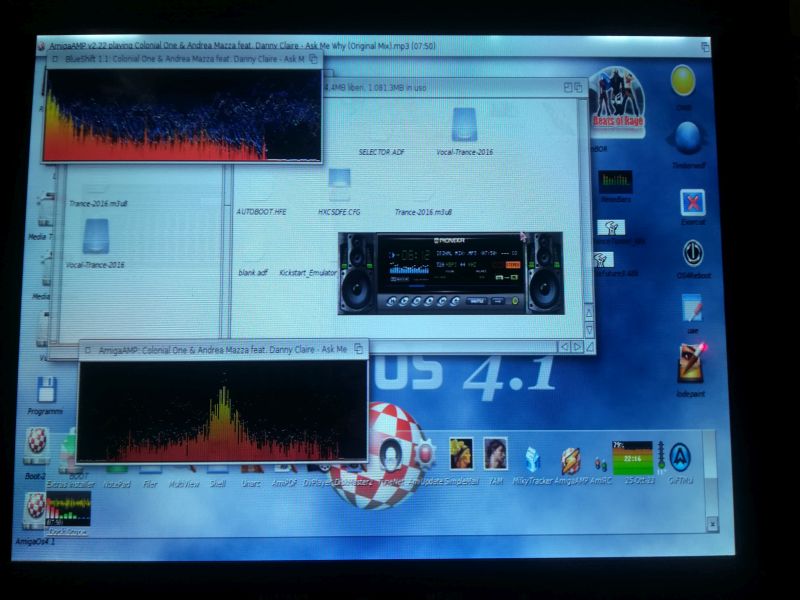This screenshot has height=600, width=800.
Task: Open SimpleMail from the dock
Action: click(461, 454)
